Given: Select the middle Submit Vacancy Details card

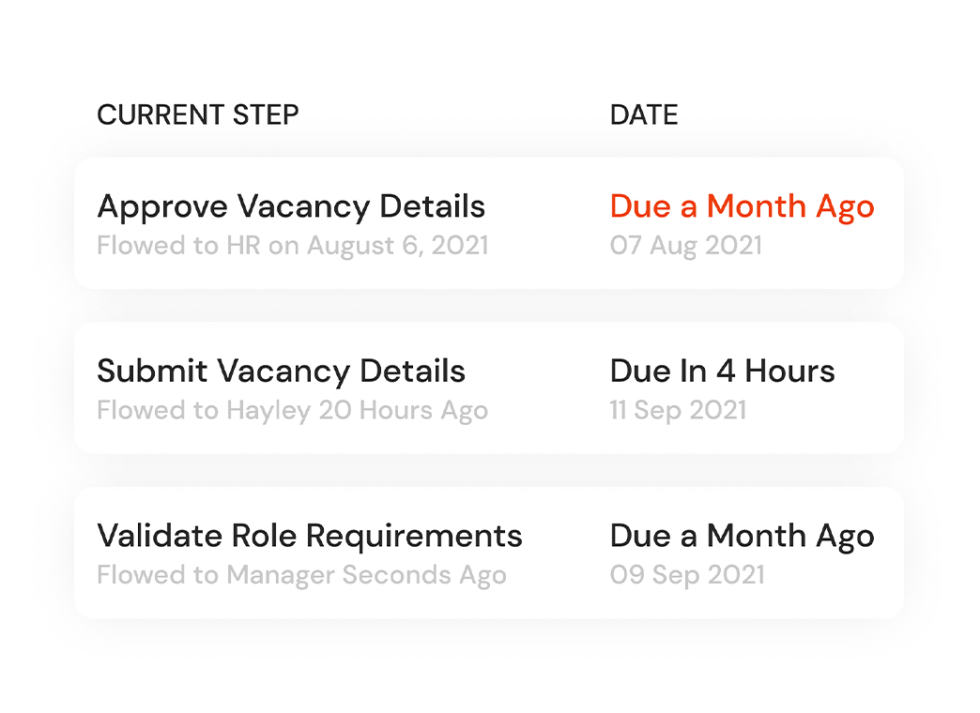Looking at the screenshot, I should pos(488,388).
